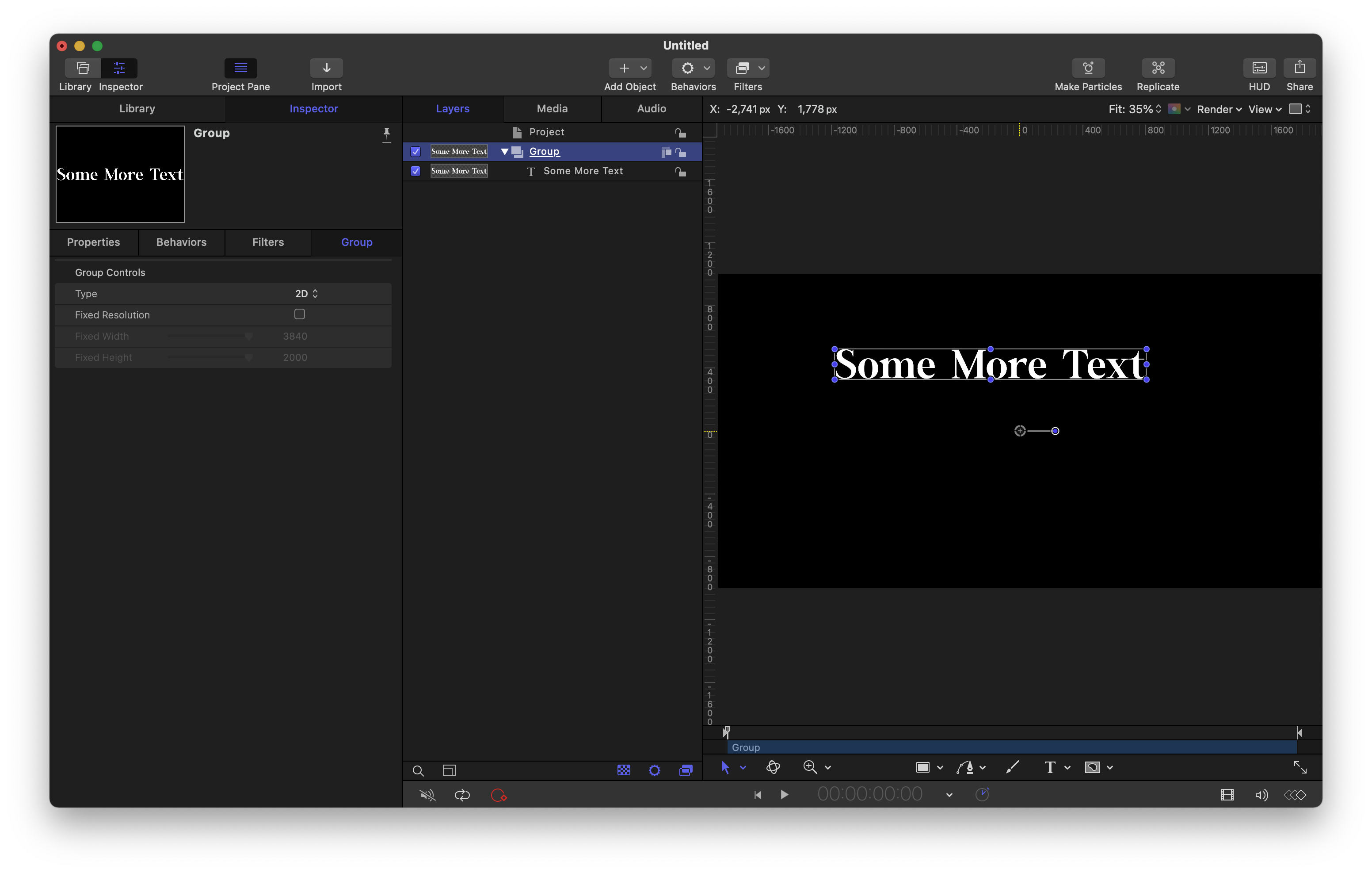Viewport: 1372px width, 873px height.
Task: Open the Fit 35% zoom dropdown
Action: pyautogui.click(x=1134, y=109)
